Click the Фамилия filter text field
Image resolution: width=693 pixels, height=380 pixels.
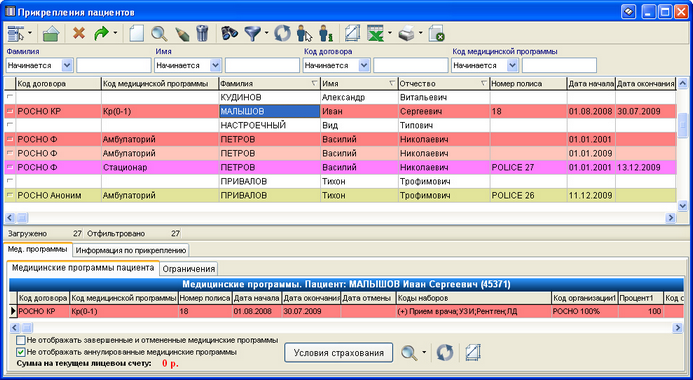[114, 65]
